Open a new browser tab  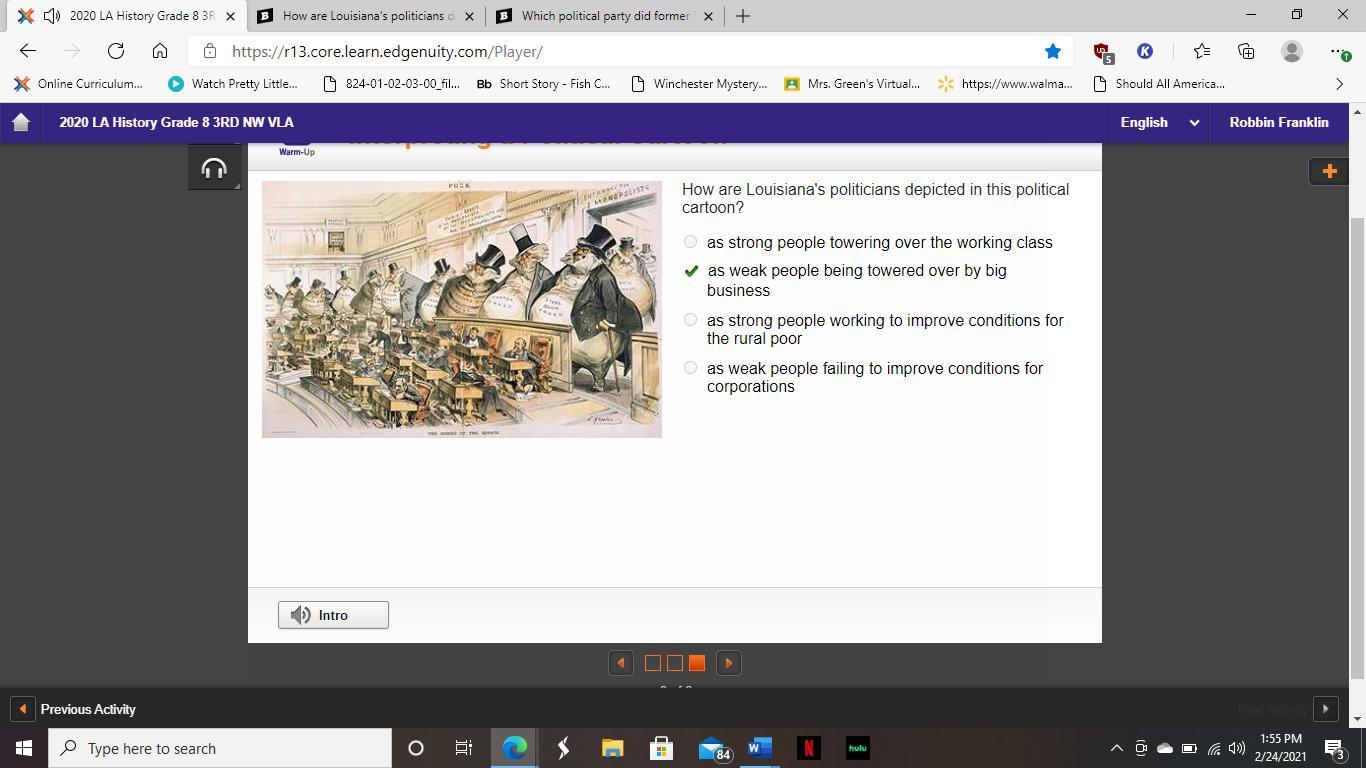click(743, 16)
